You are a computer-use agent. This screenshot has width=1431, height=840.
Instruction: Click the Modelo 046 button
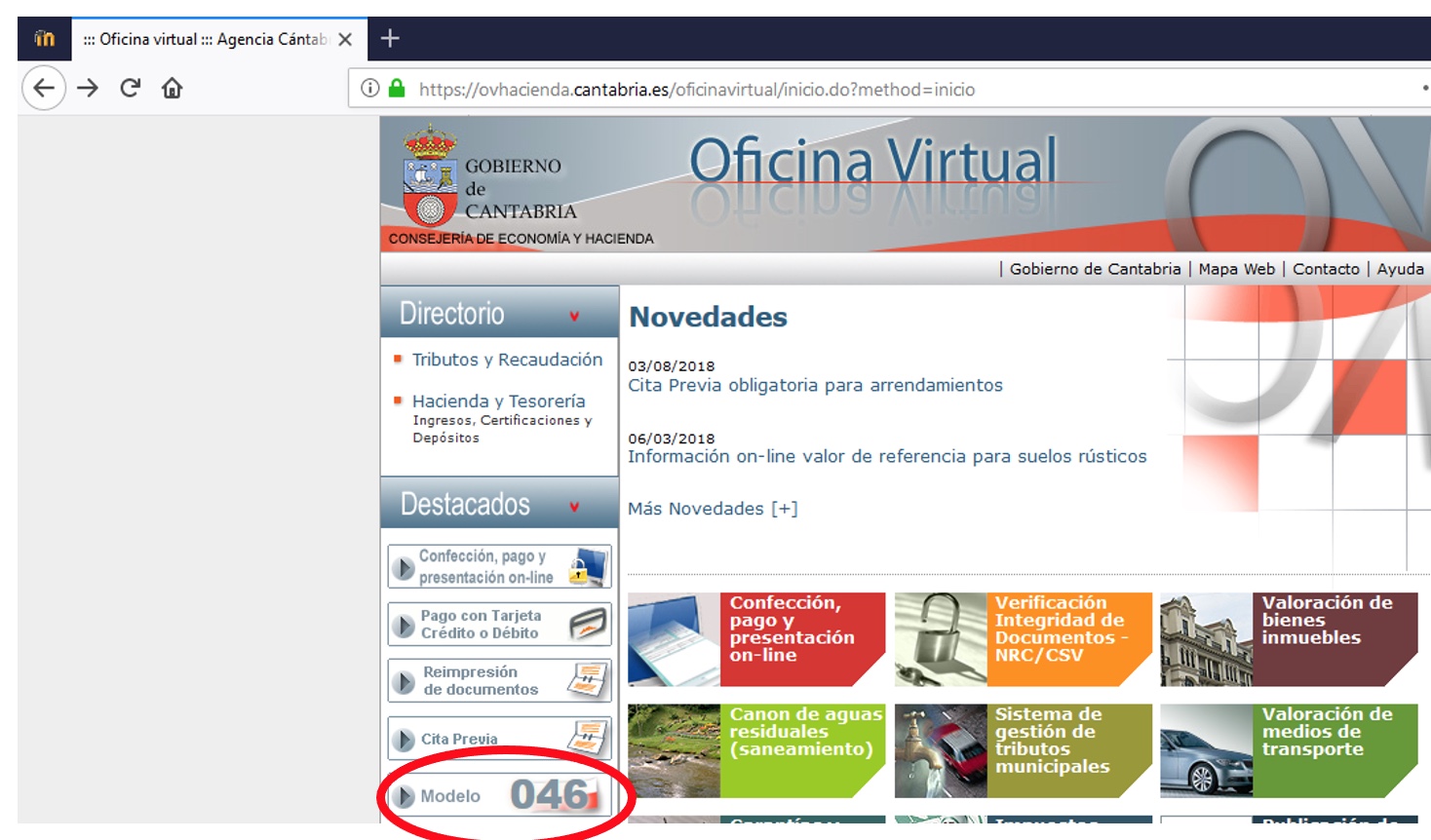pyautogui.click(x=499, y=795)
